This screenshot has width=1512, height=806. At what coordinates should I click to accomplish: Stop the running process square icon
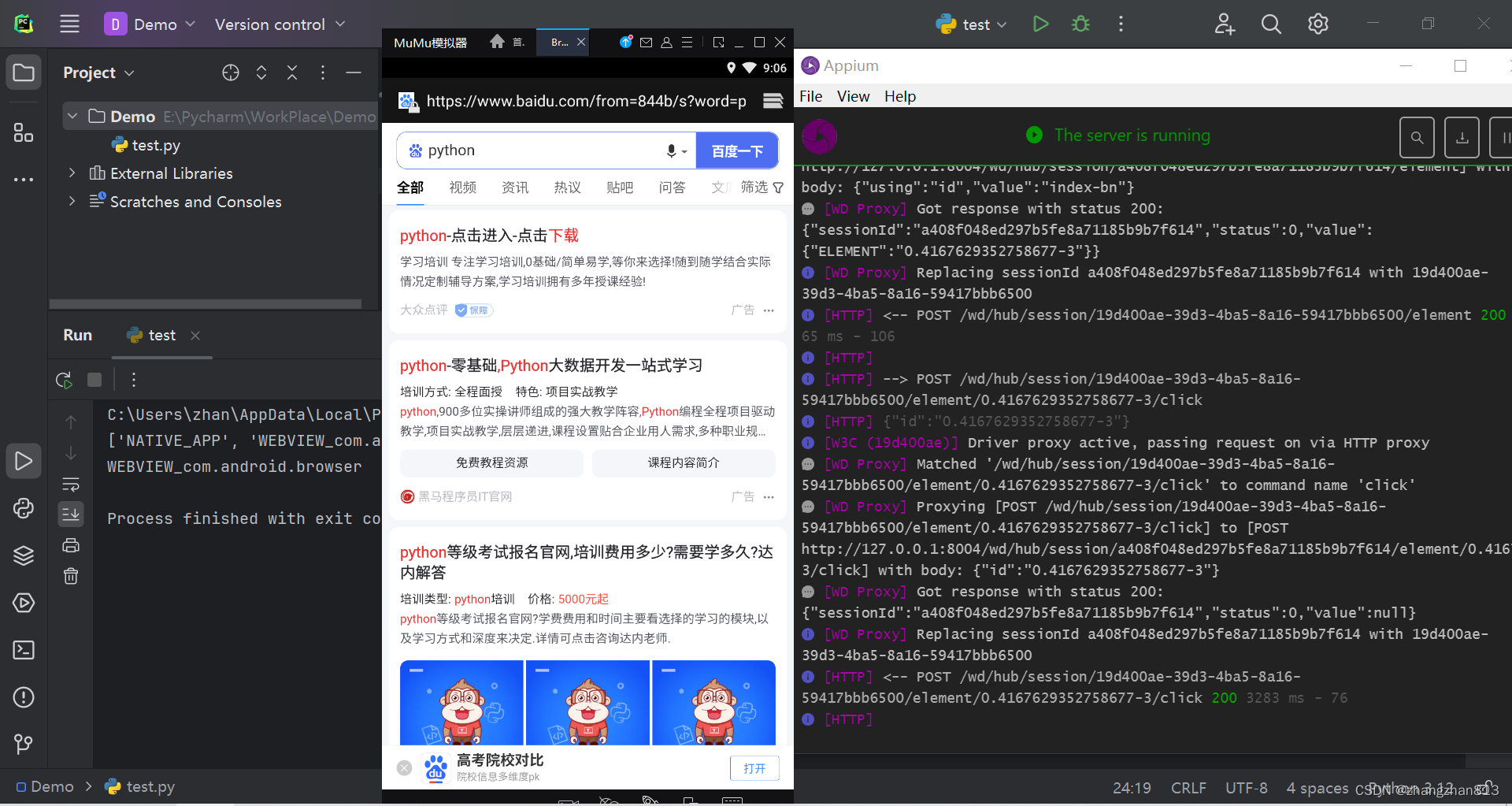pos(94,380)
